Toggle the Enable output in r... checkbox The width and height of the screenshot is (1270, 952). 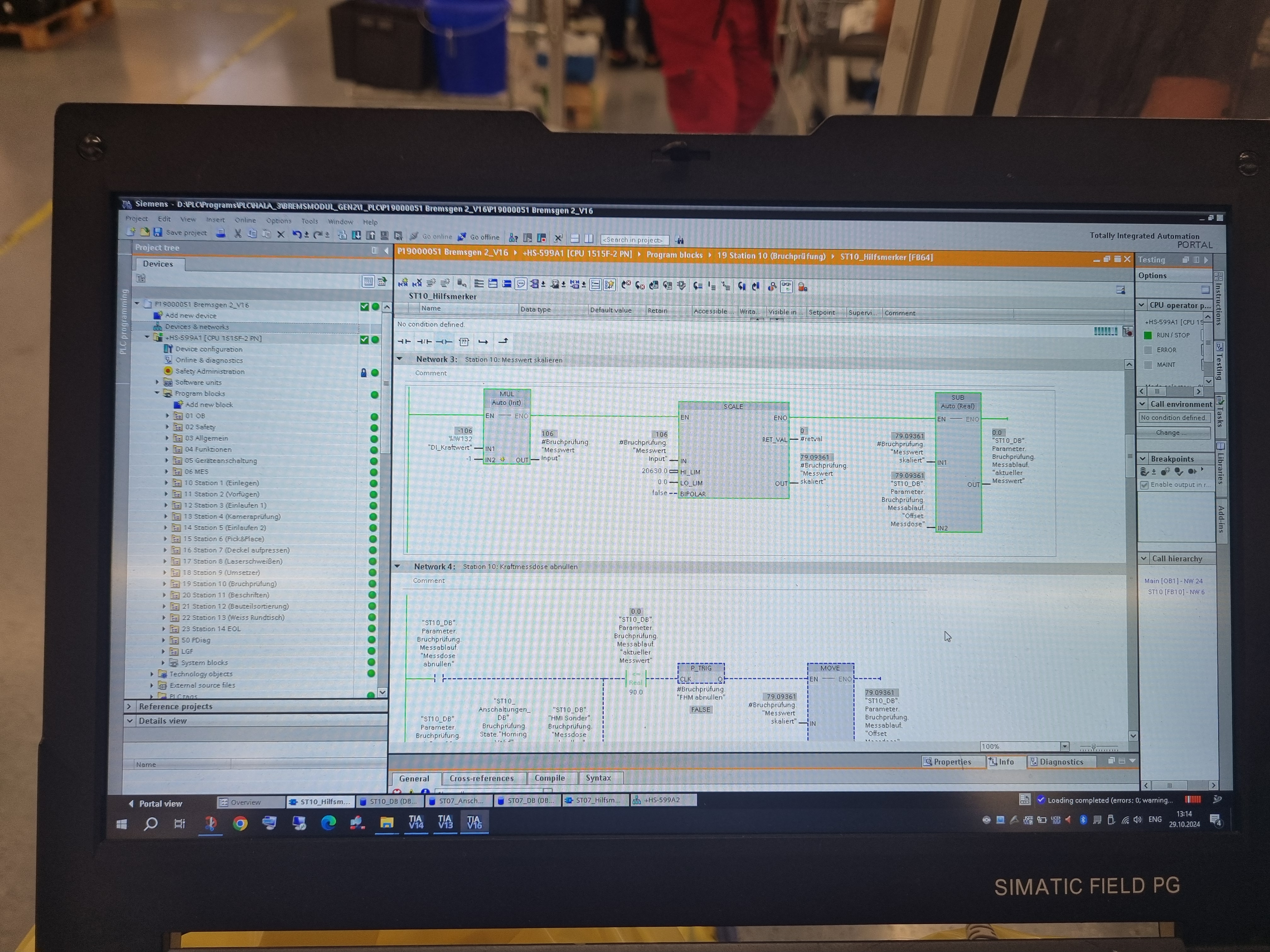click(x=1144, y=485)
